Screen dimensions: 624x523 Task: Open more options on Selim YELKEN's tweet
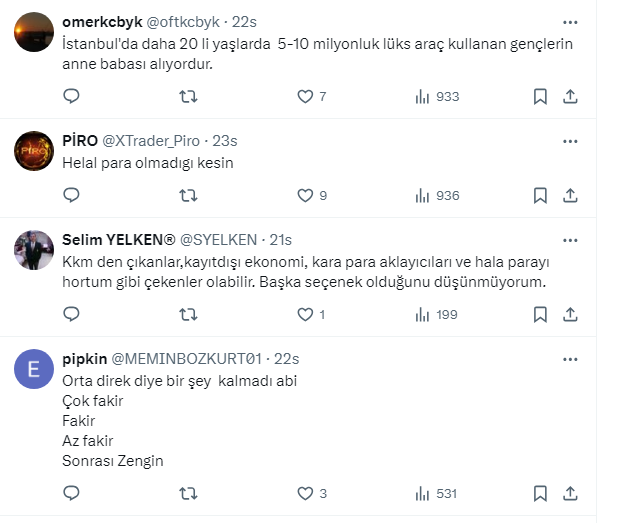point(570,240)
